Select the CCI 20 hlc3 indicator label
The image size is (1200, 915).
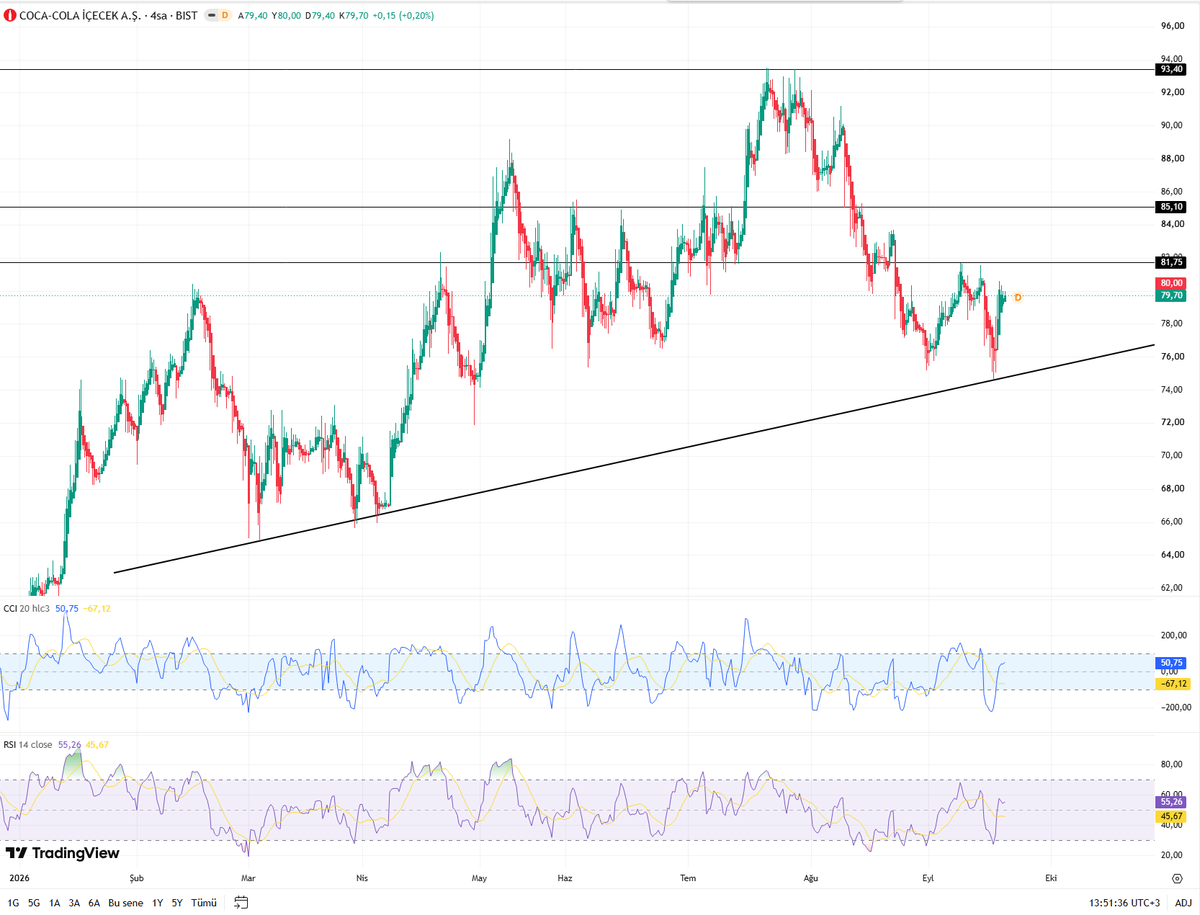click(x=27, y=608)
